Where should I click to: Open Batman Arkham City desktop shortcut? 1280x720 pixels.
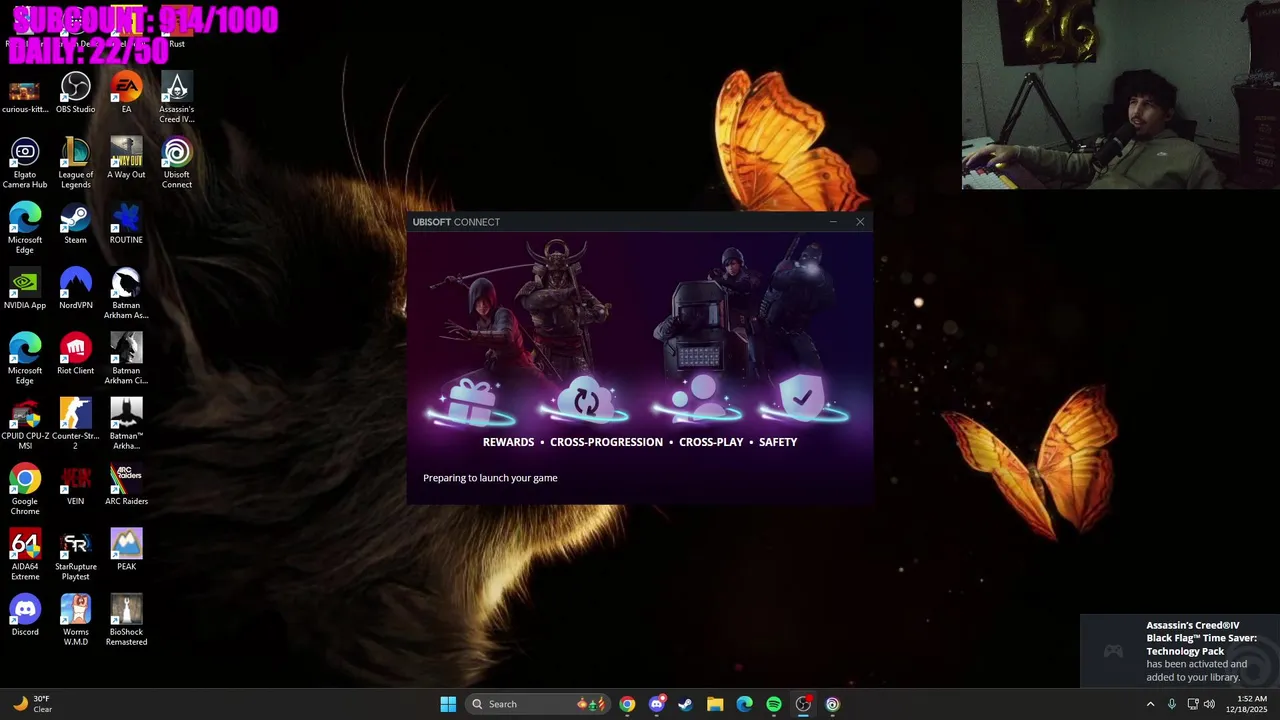[126, 359]
